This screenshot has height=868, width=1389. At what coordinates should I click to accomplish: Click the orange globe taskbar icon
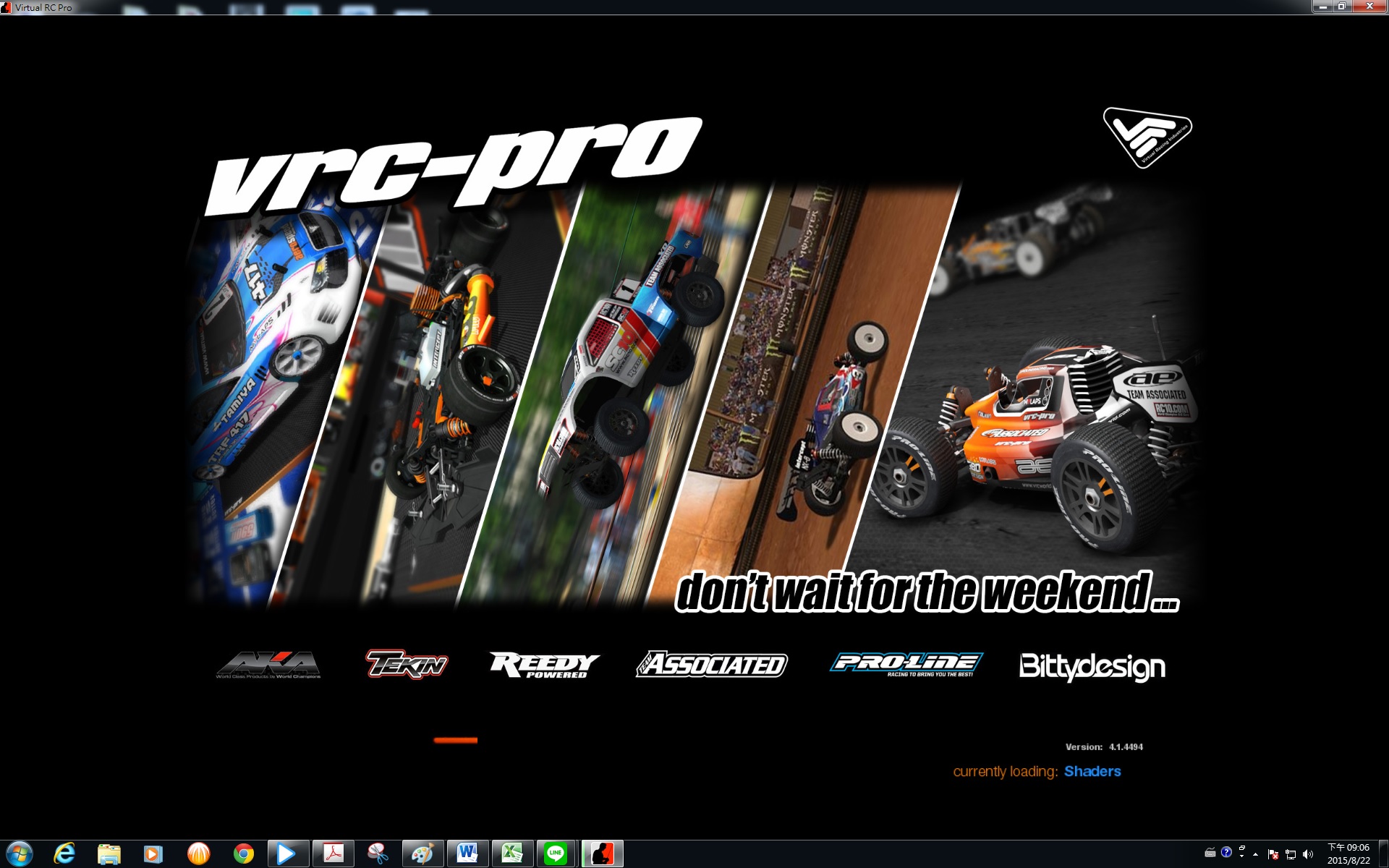click(198, 854)
